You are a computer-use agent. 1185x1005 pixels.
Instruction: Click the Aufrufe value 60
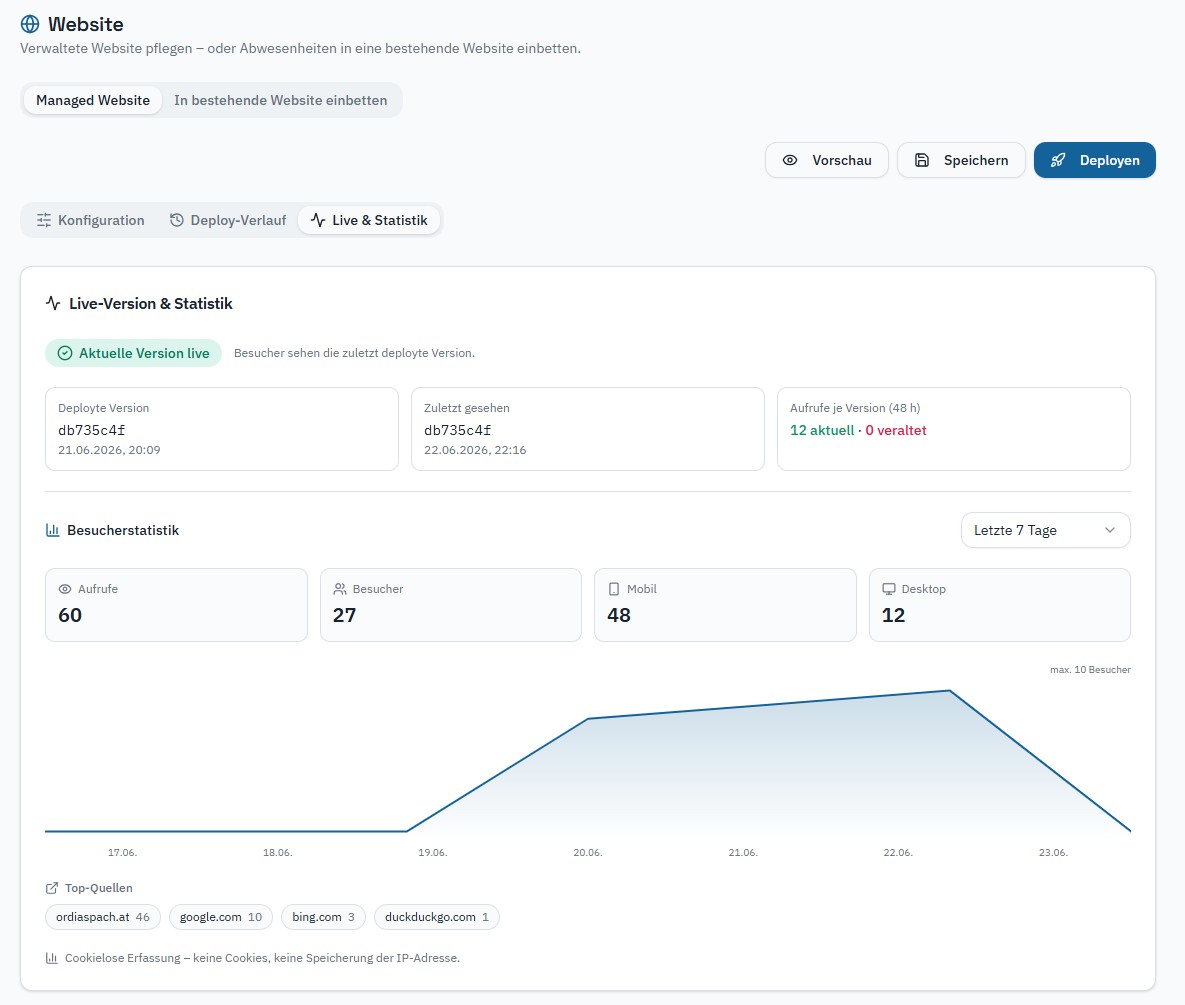click(x=70, y=615)
